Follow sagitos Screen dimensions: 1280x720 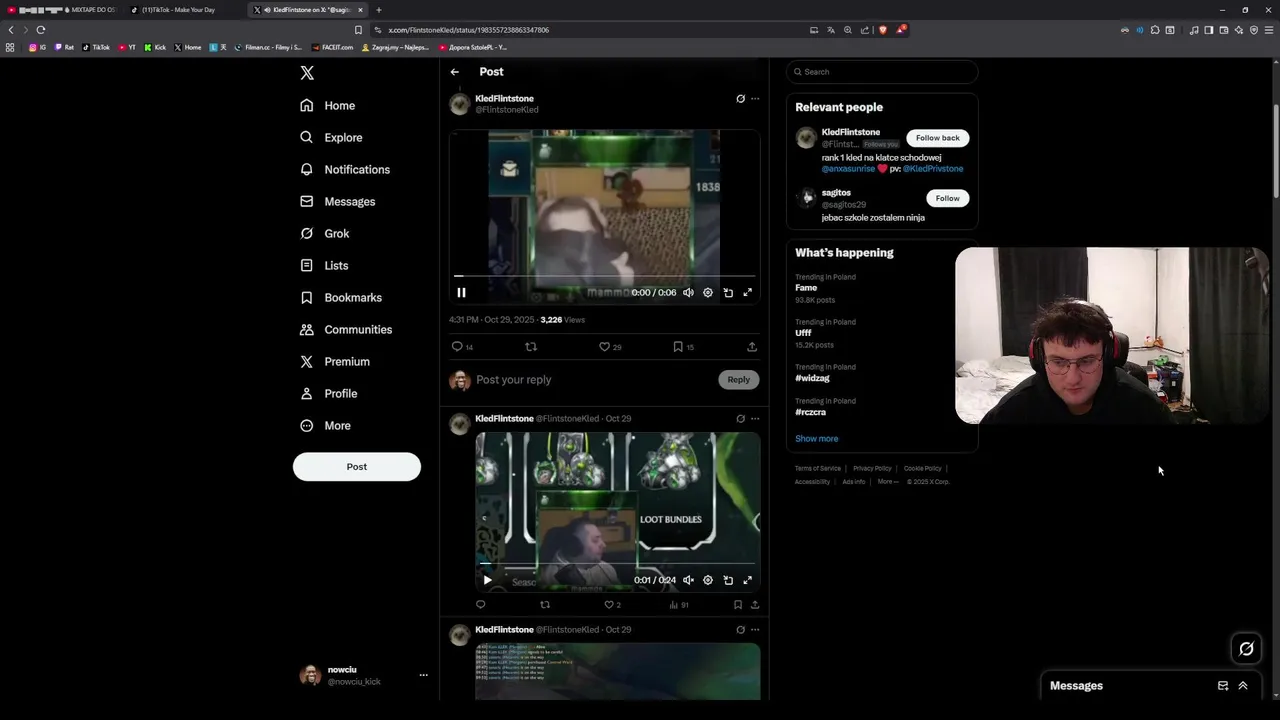tap(947, 198)
